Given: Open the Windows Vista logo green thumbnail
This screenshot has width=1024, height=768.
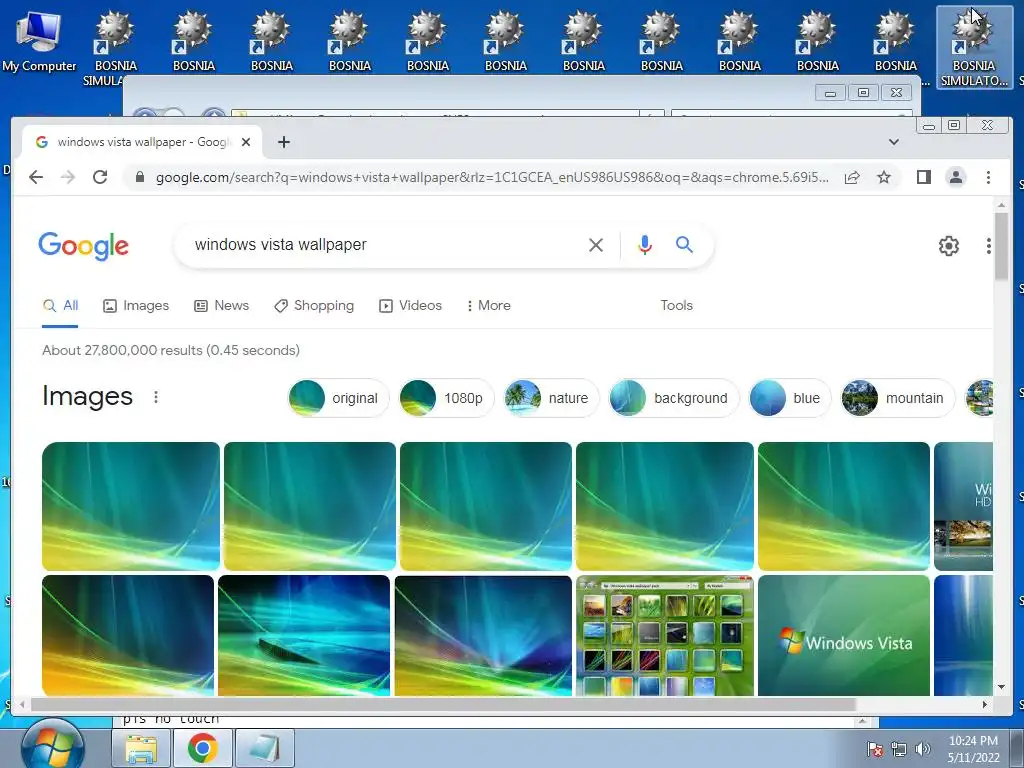Looking at the screenshot, I should [844, 635].
